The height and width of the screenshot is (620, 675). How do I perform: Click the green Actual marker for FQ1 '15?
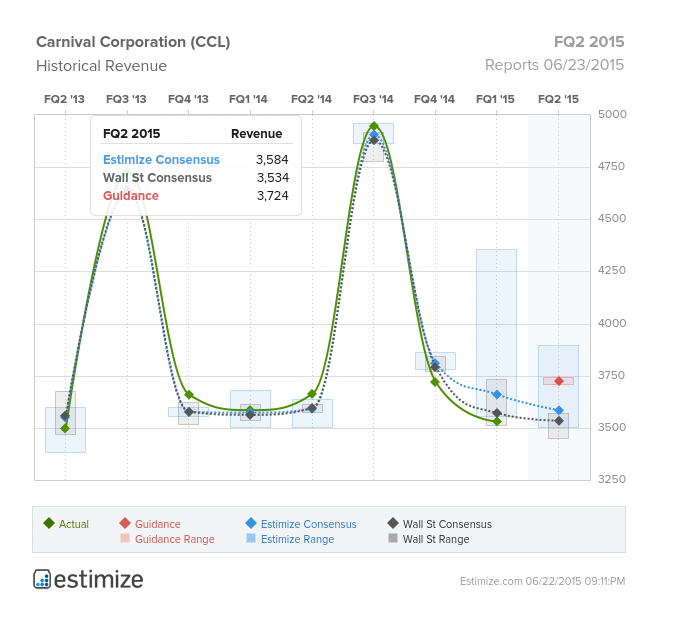[x=497, y=421]
